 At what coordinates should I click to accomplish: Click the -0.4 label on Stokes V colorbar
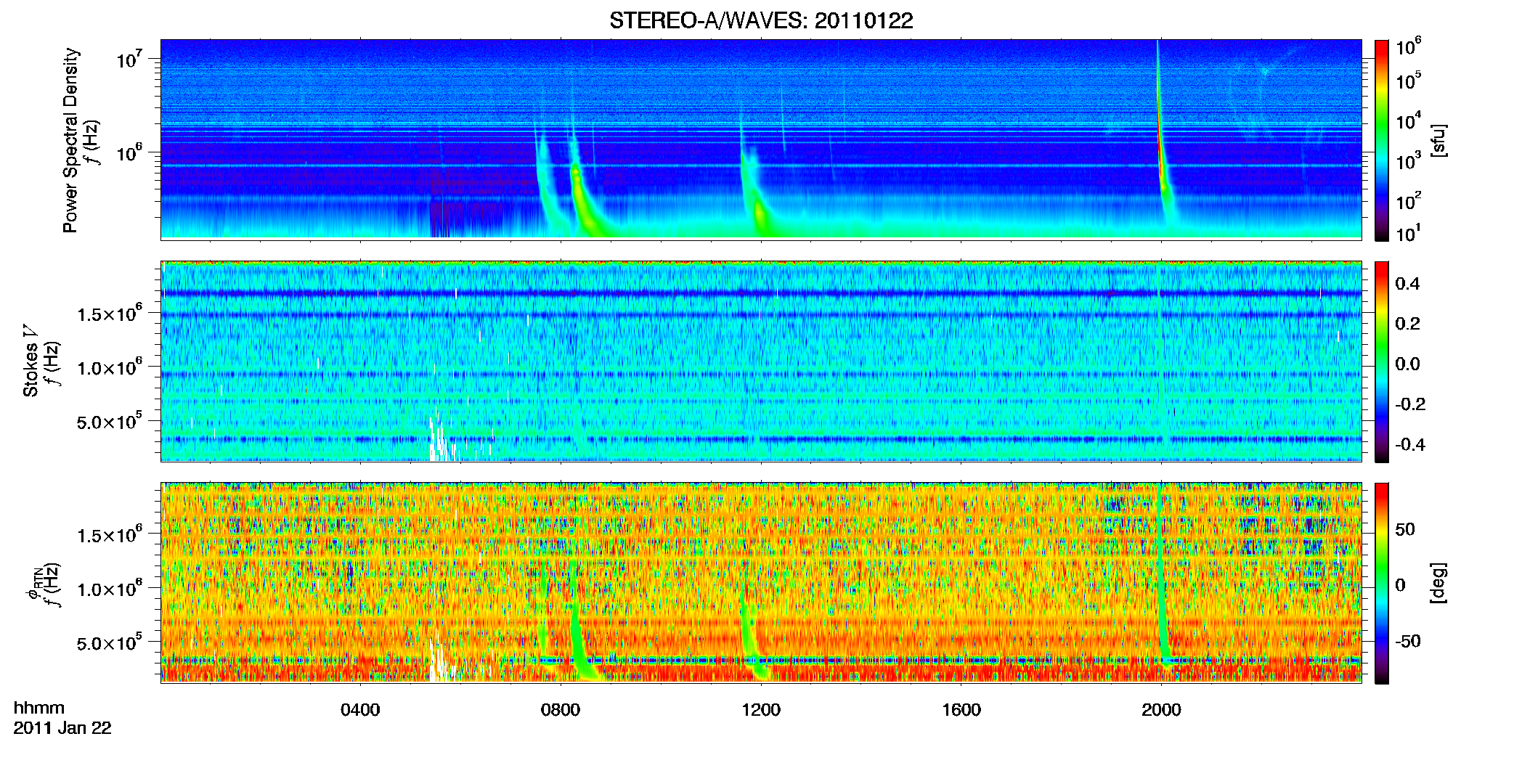point(1410,444)
